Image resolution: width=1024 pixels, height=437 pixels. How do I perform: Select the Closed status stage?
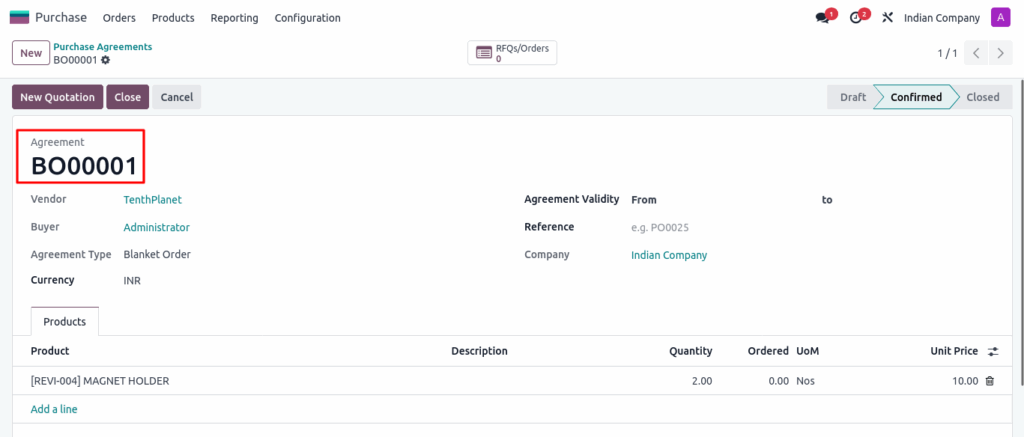click(983, 97)
